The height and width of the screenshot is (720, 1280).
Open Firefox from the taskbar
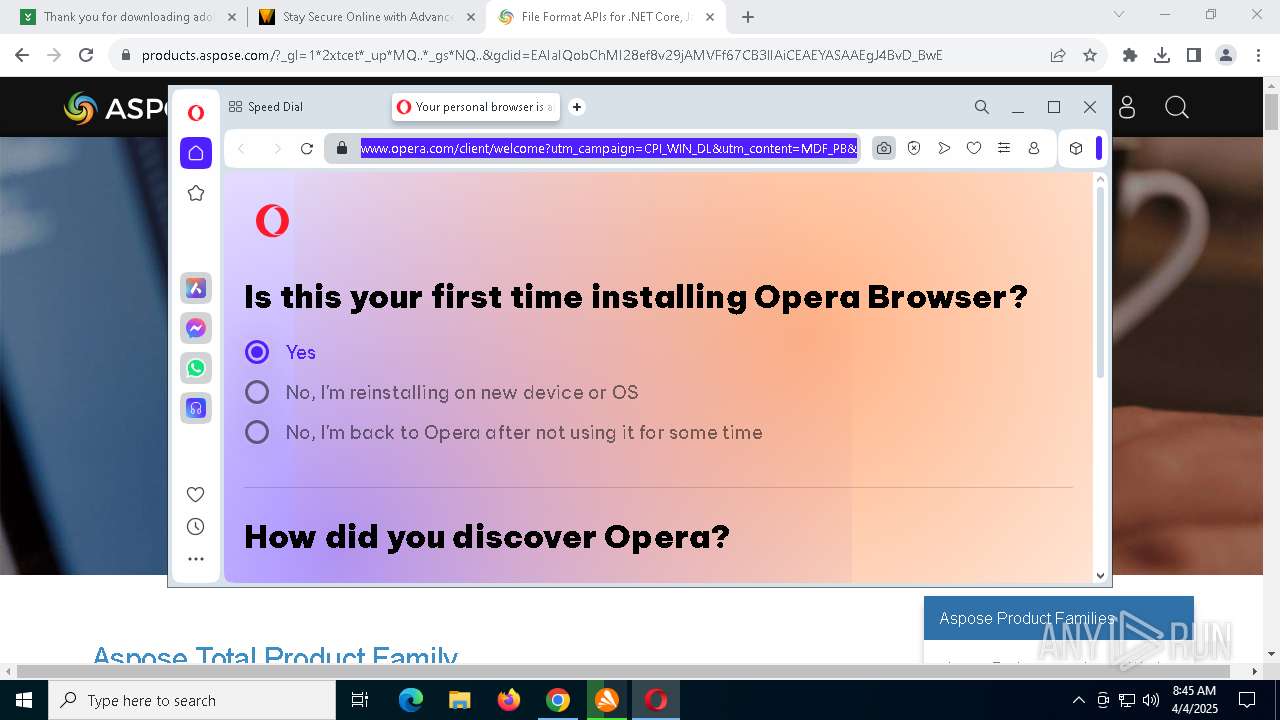[509, 700]
